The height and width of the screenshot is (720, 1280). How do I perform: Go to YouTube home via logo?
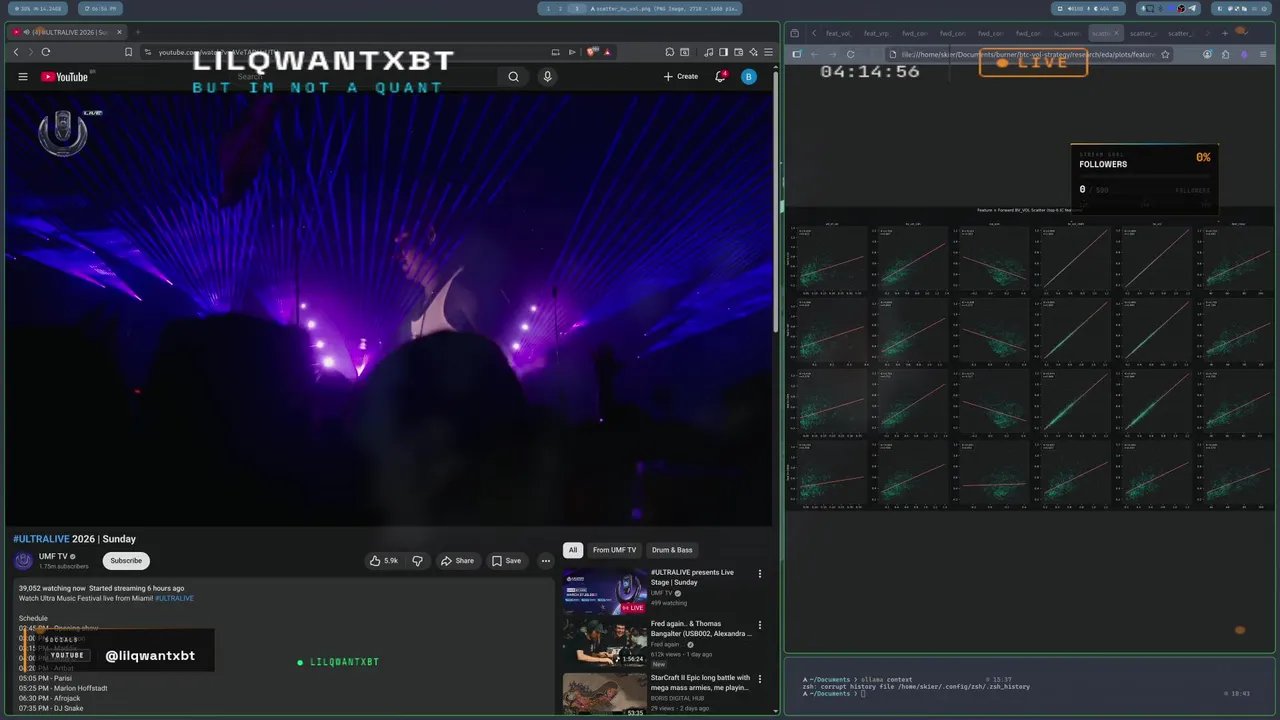pyautogui.click(x=65, y=76)
